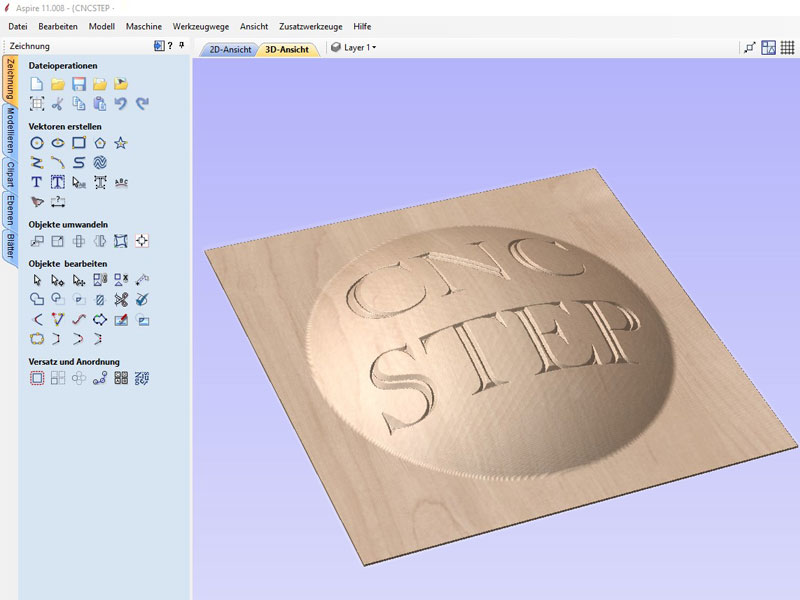The height and width of the screenshot is (600, 800).
Task: Select the Blätter side tab
Action: click(10, 246)
